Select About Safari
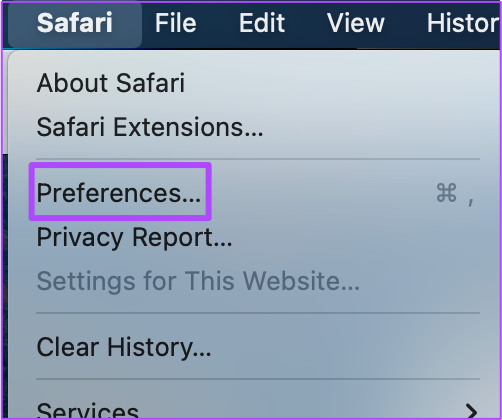This screenshot has height=420, width=502. [x=111, y=83]
